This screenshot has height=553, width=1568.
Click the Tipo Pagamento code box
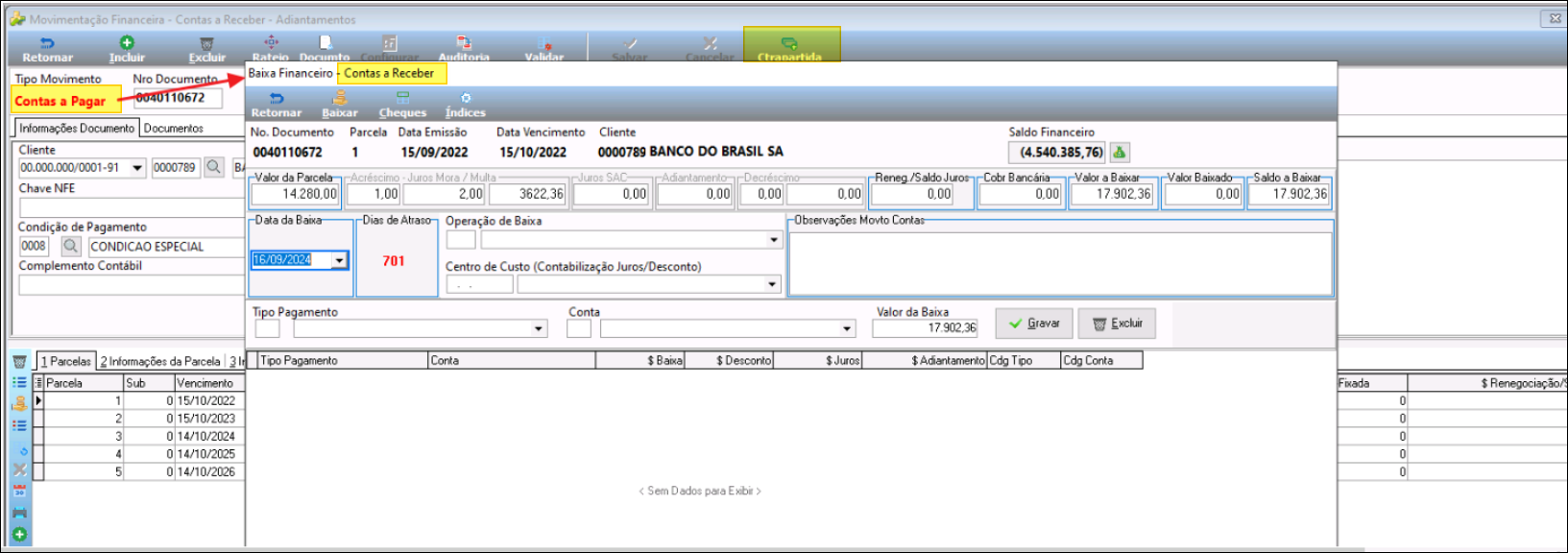(x=268, y=328)
